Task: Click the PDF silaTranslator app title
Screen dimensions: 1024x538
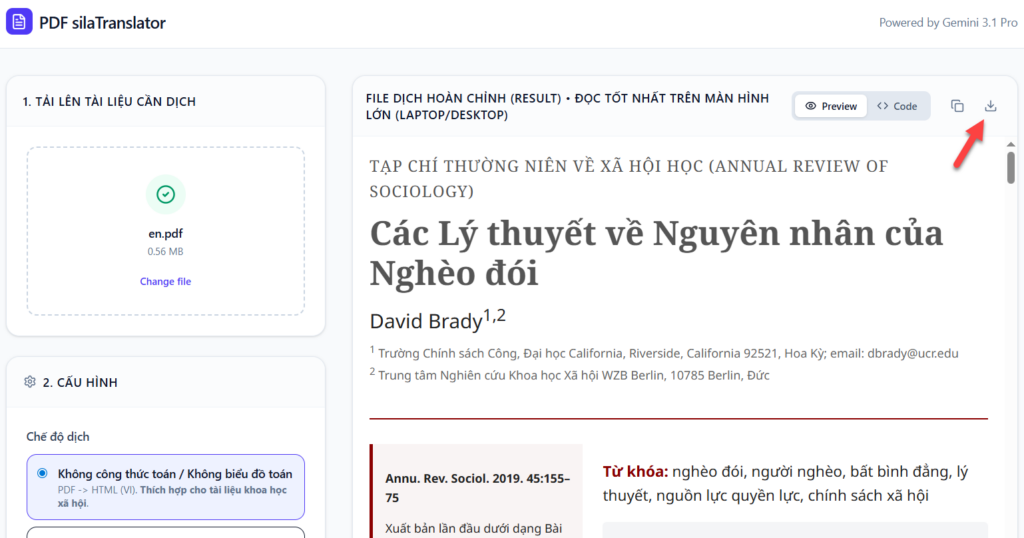Action: coord(103,23)
